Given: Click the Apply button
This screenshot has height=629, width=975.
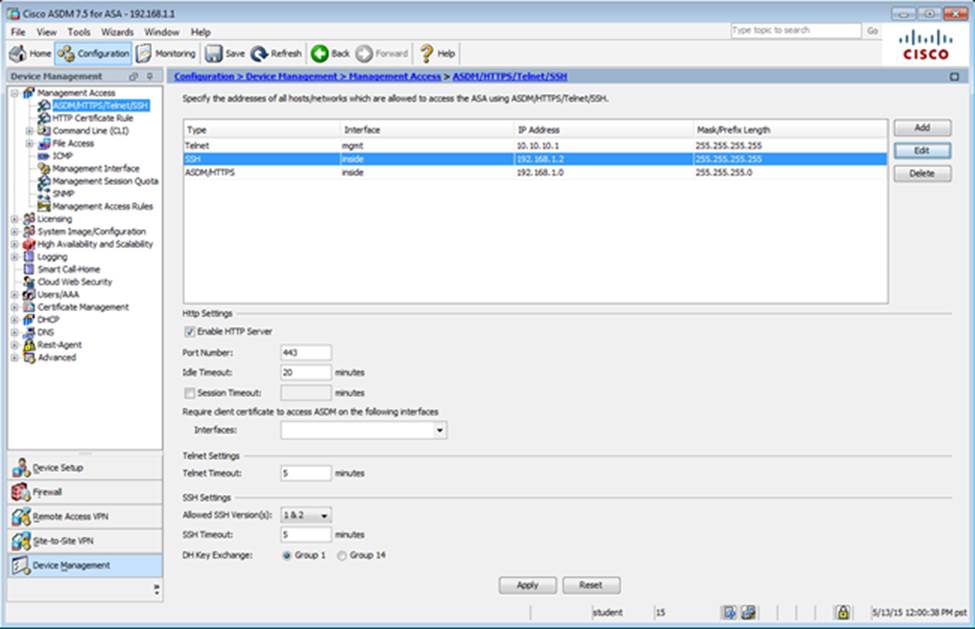Looking at the screenshot, I should (x=527, y=585).
